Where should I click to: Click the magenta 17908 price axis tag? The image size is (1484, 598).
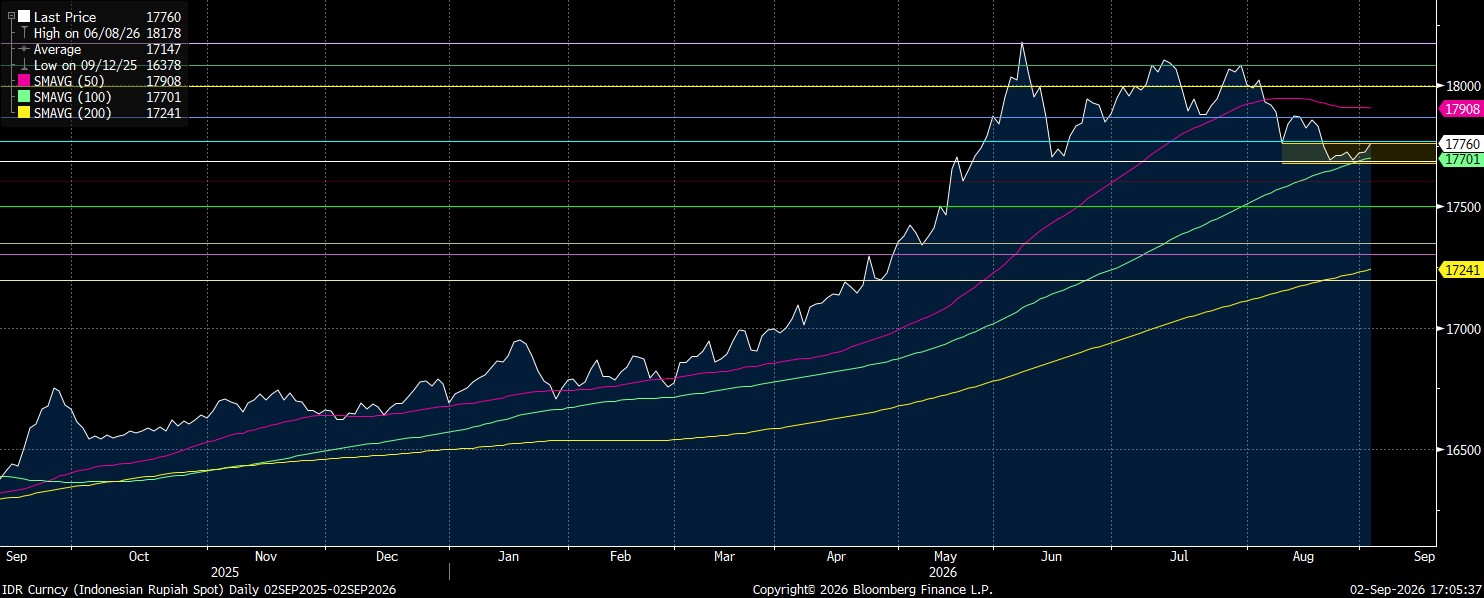1461,108
